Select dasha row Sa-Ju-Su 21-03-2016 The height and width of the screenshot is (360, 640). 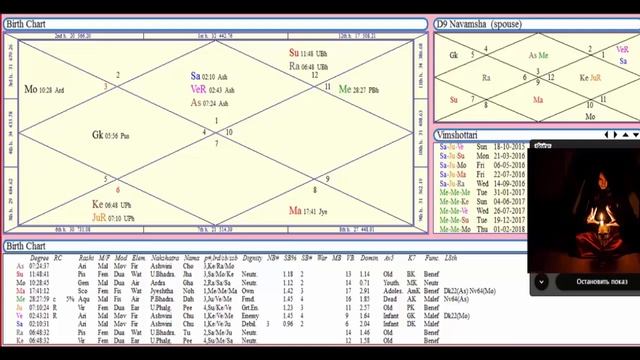tap(482, 156)
